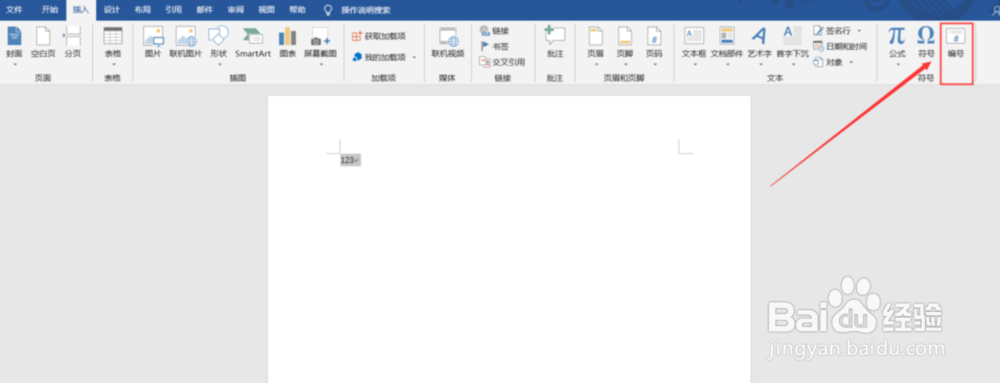Insert a blank page (空白页)
The width and height of the screenshot is (1000, 383).
(43, 43)
